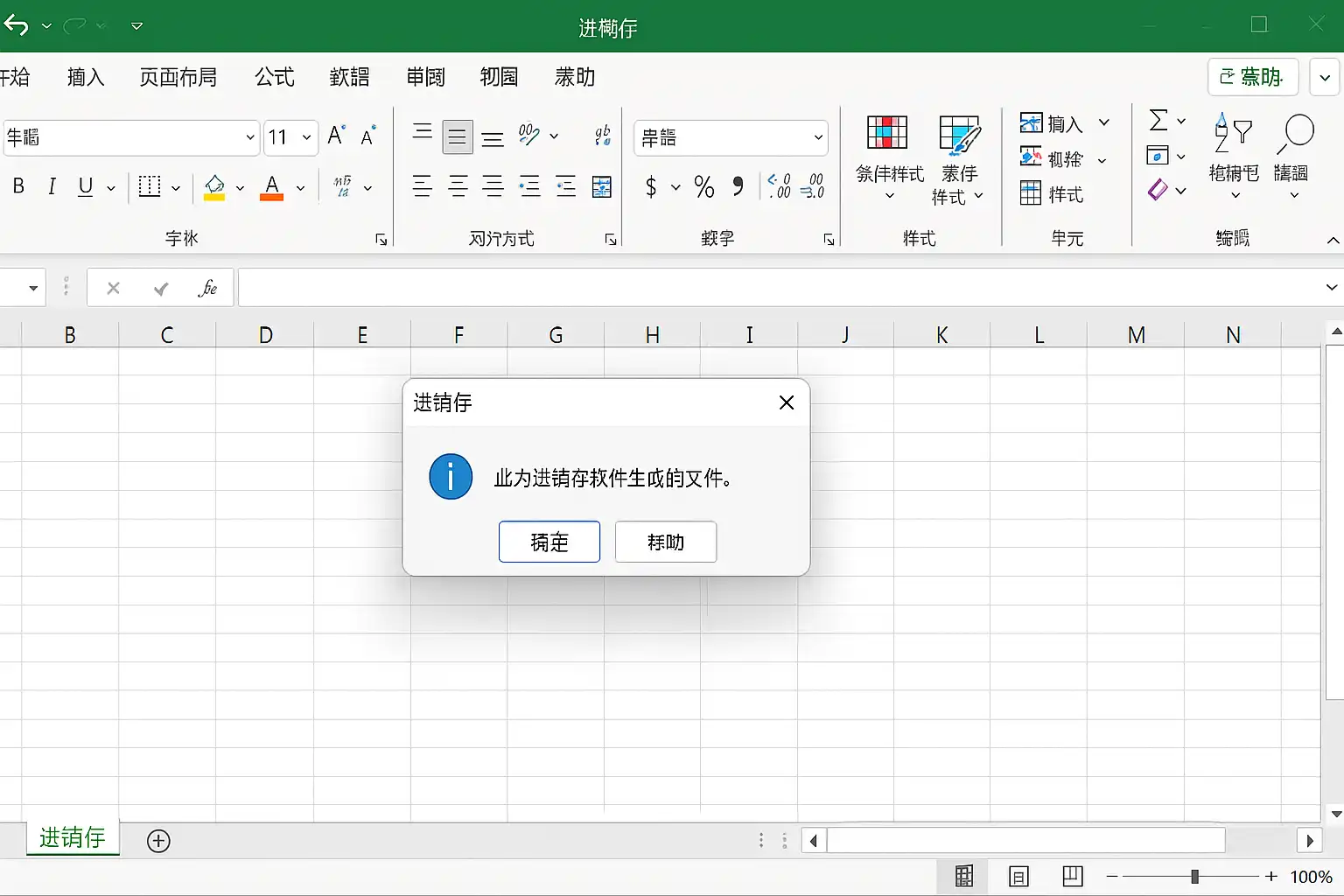Open the font size dropdown

[306, 137]
